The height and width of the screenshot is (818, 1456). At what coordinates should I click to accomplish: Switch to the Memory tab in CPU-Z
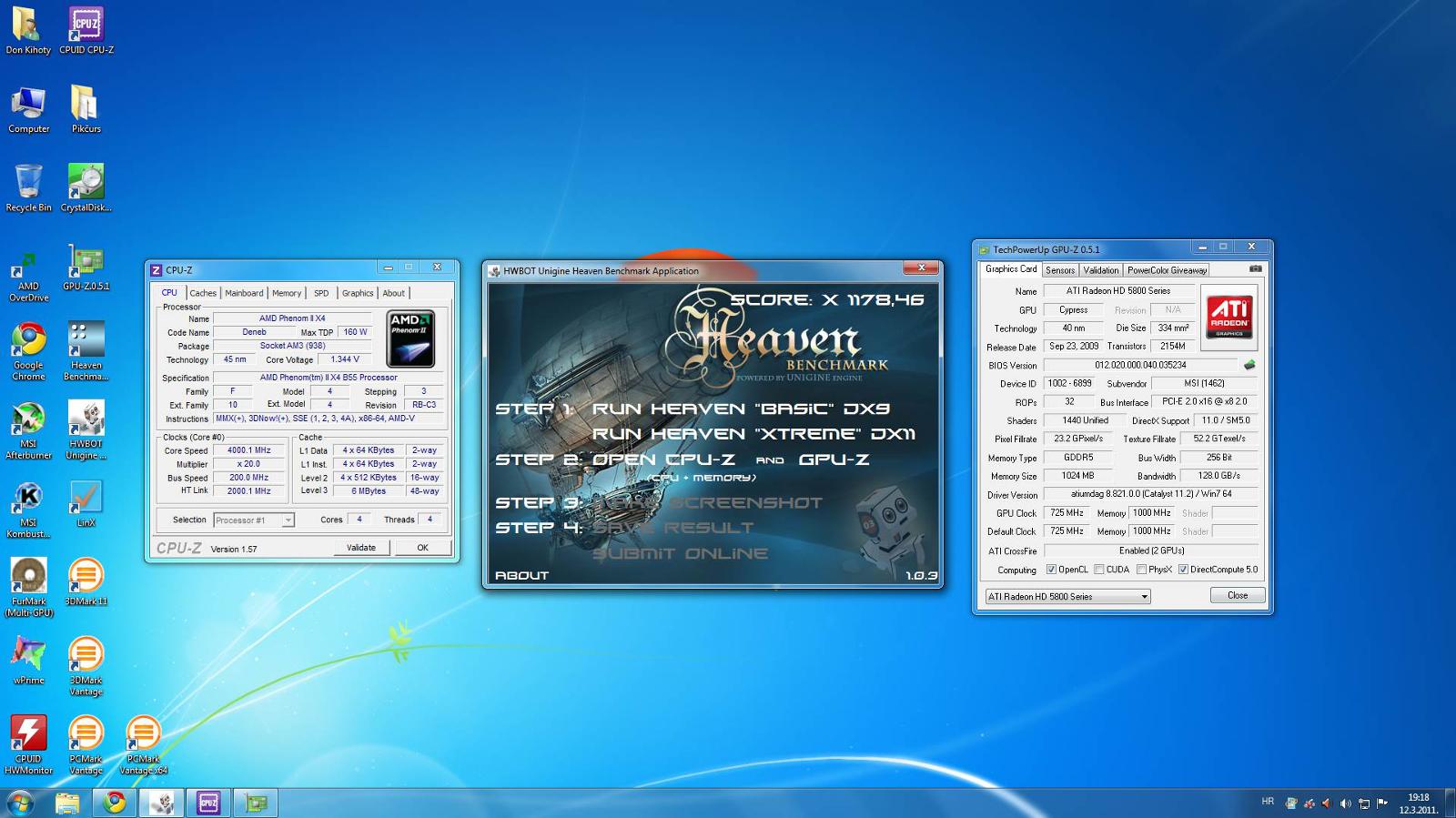coord(287,293)
